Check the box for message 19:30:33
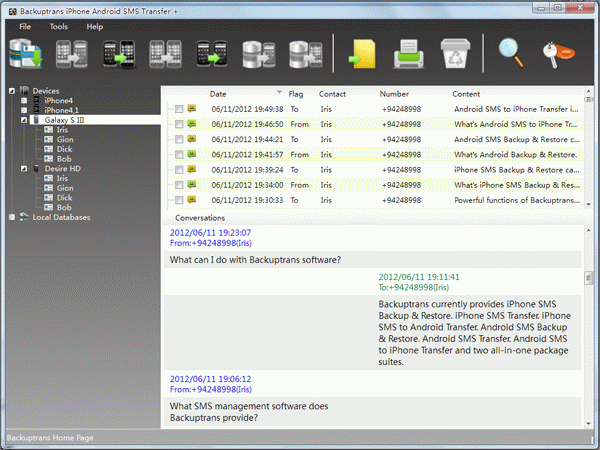The width and height of the screenshot is (600, 450). [179, 200]
